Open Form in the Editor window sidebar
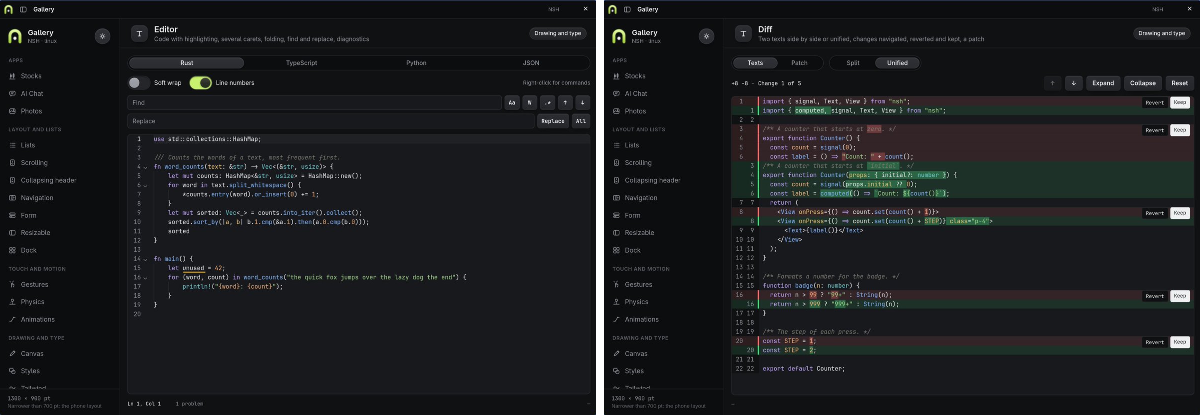 tap(58, 215)
